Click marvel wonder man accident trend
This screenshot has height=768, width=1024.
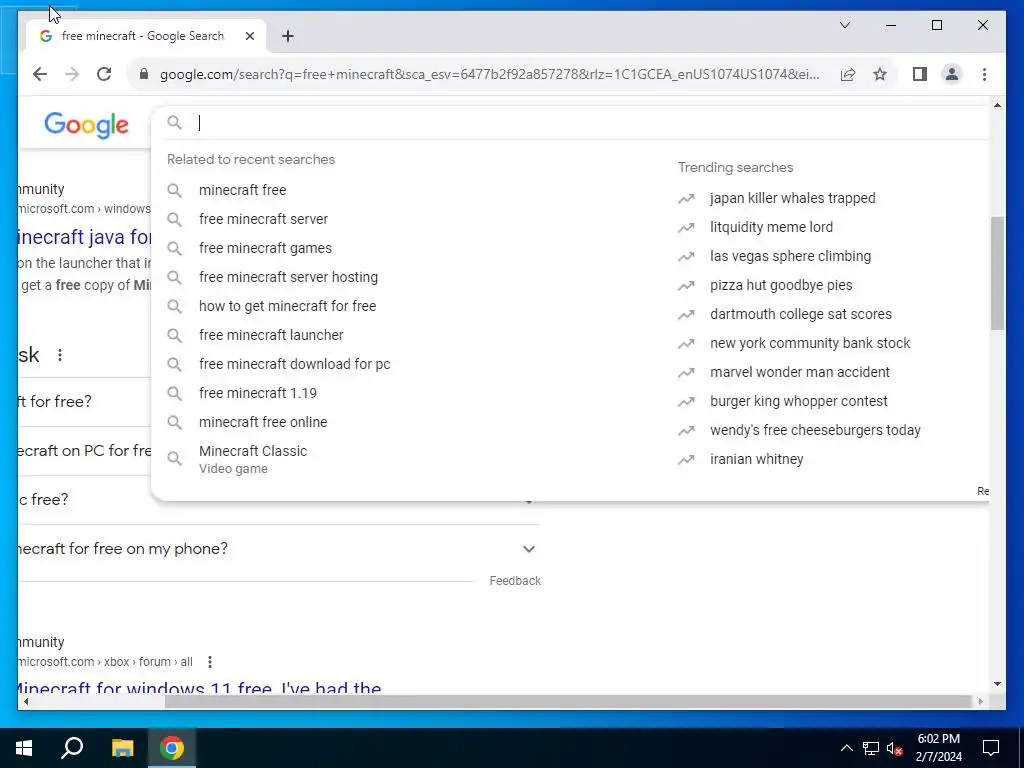coord(800,372)
